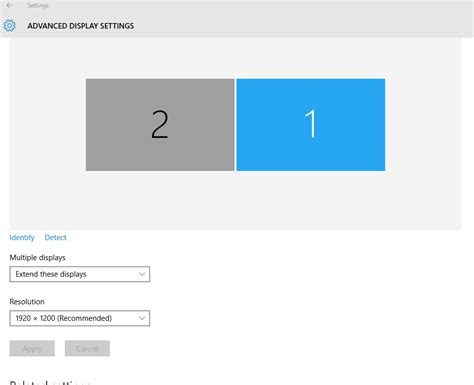Go back using the arrow icon
This screenshot has height=385, width=474.
click(9, 5)
